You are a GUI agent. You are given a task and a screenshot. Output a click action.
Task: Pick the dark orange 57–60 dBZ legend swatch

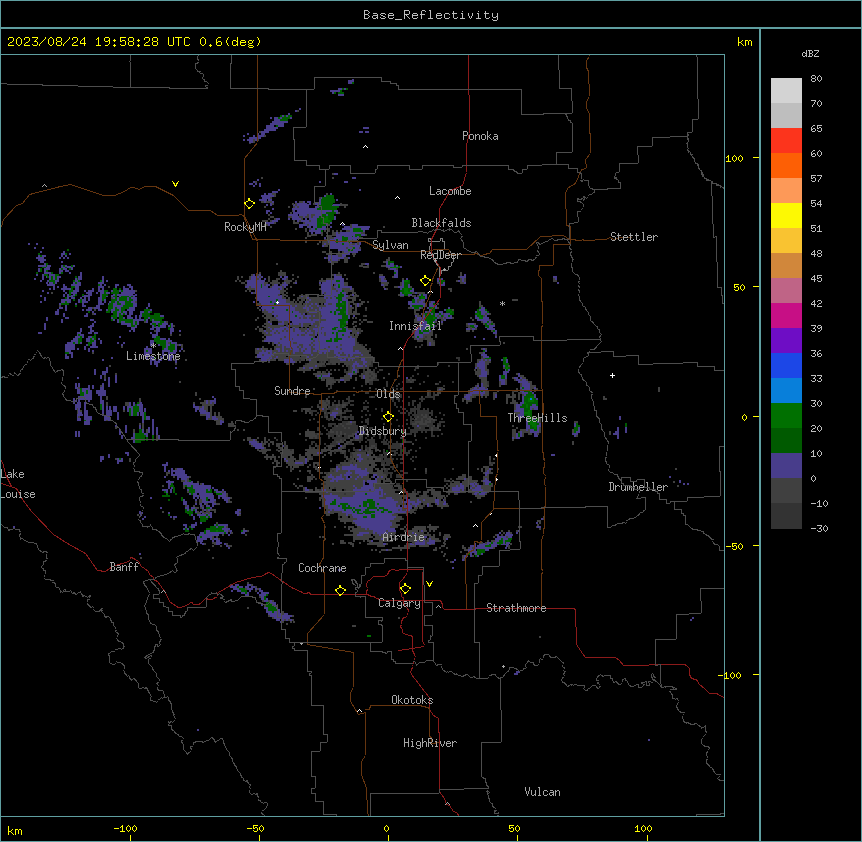point(786,166)
